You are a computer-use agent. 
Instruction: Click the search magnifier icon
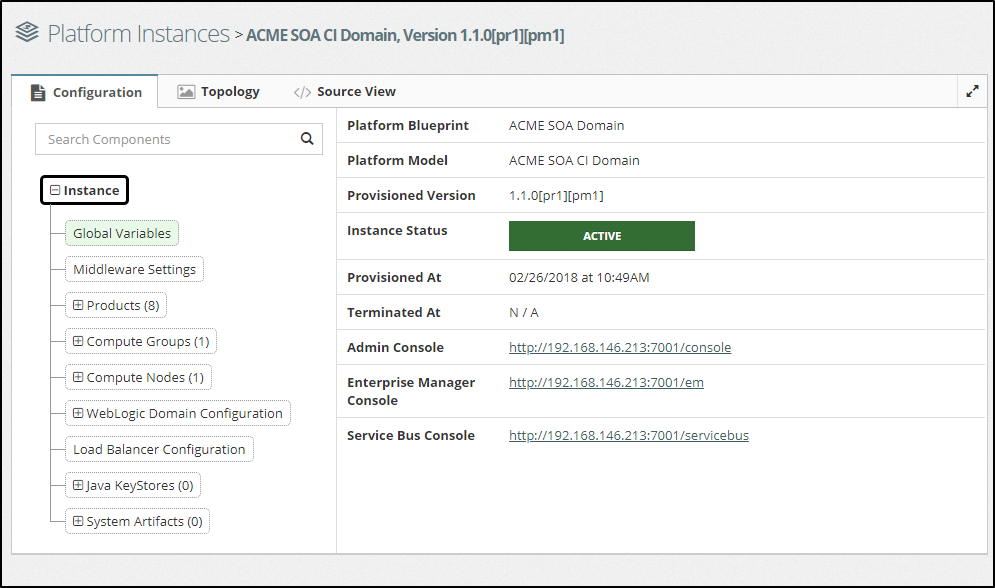[307, 139]
